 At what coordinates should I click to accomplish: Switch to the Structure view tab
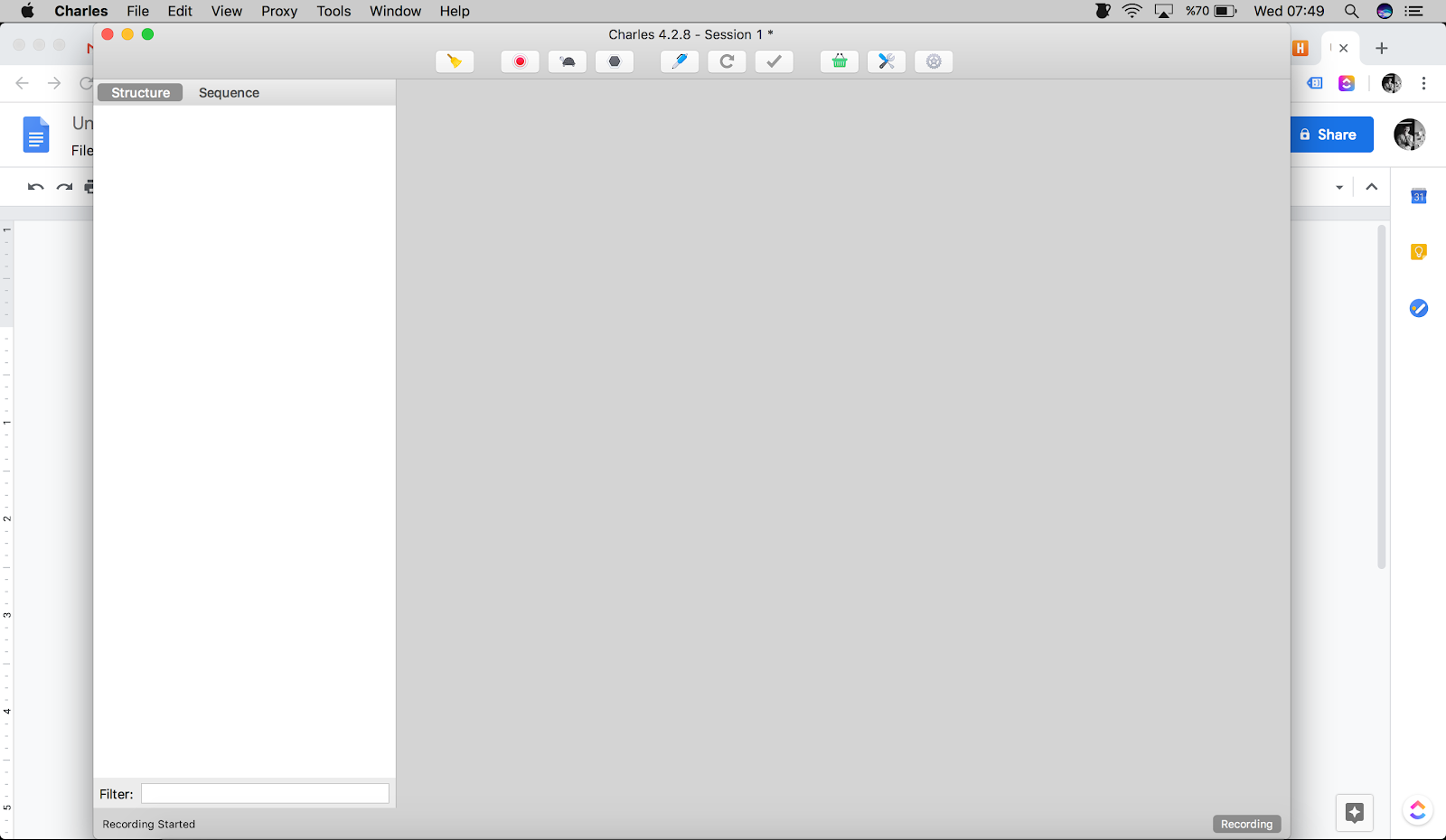pyautogui.click(x=140, y=93)
